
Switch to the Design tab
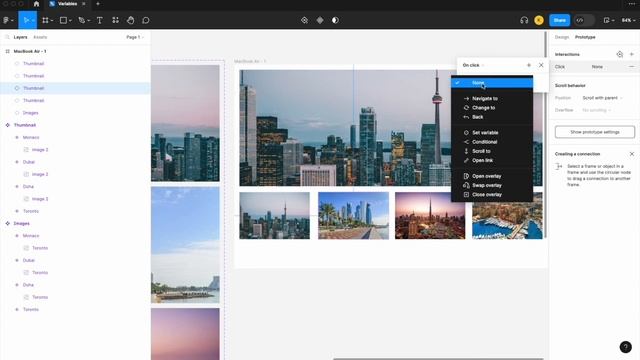[x=562, y=37]
